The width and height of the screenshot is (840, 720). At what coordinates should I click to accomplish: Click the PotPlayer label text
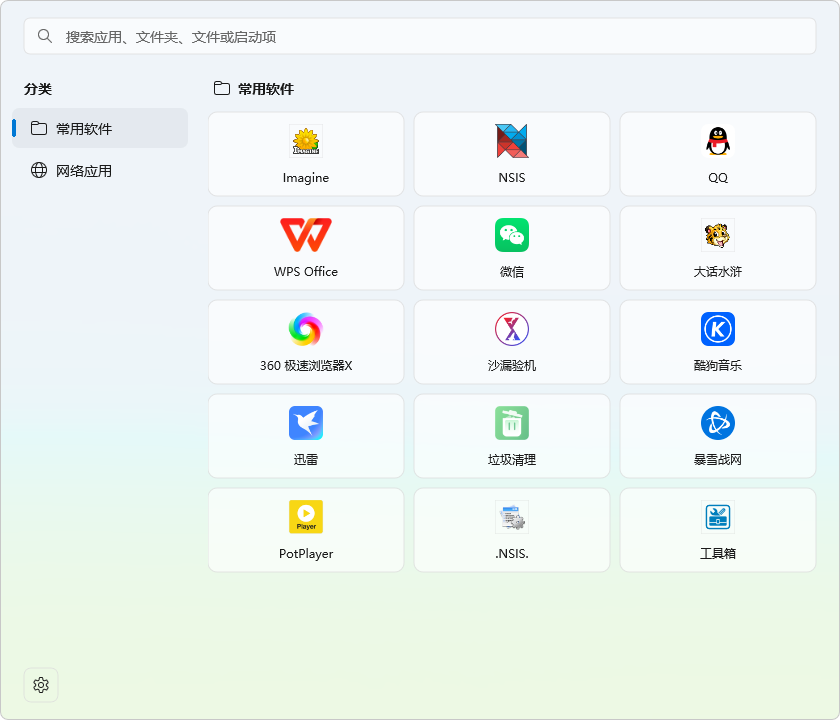pos(306,554)
